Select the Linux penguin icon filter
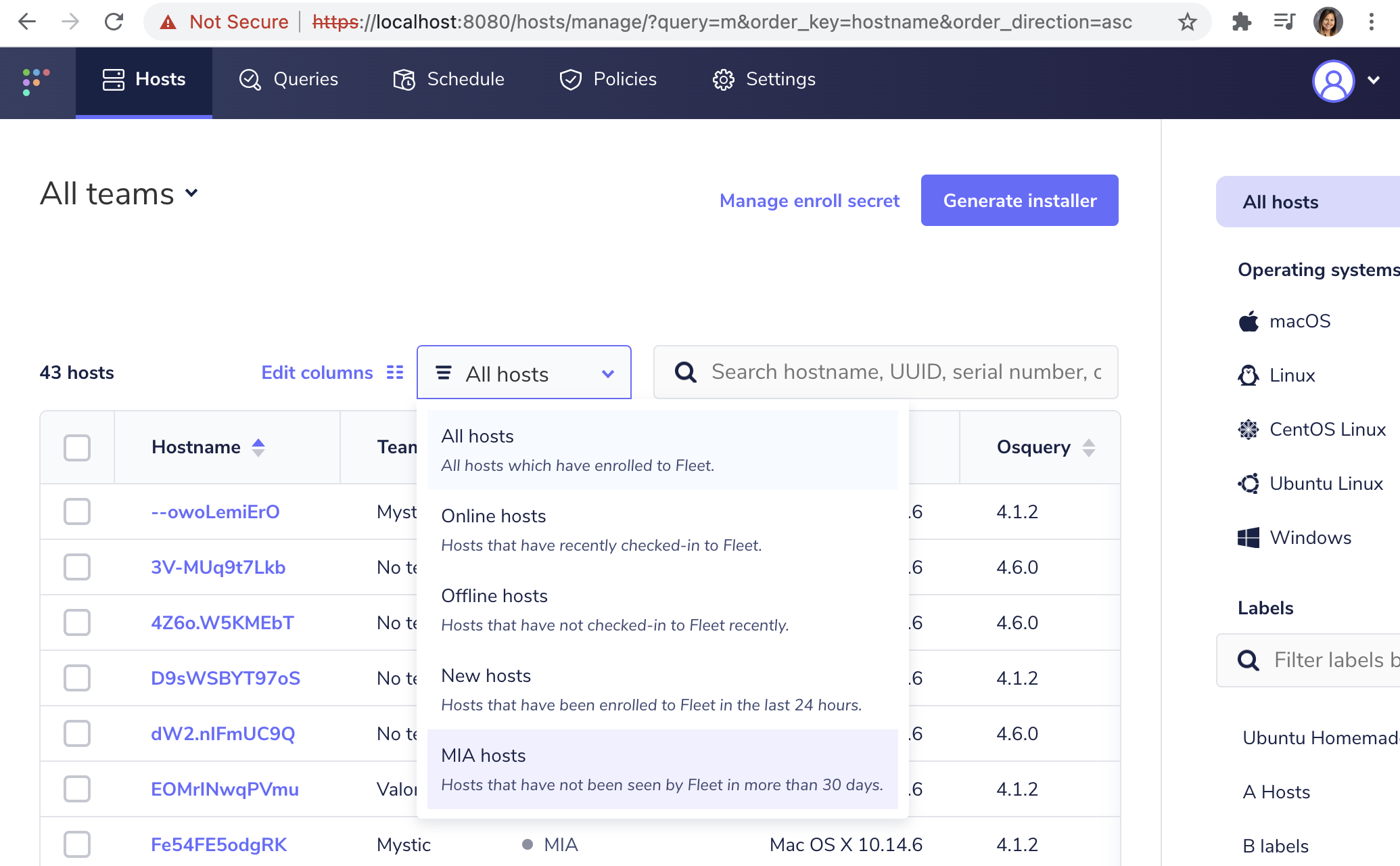This screenshot has height=866, width=1400. point(1249,375)
